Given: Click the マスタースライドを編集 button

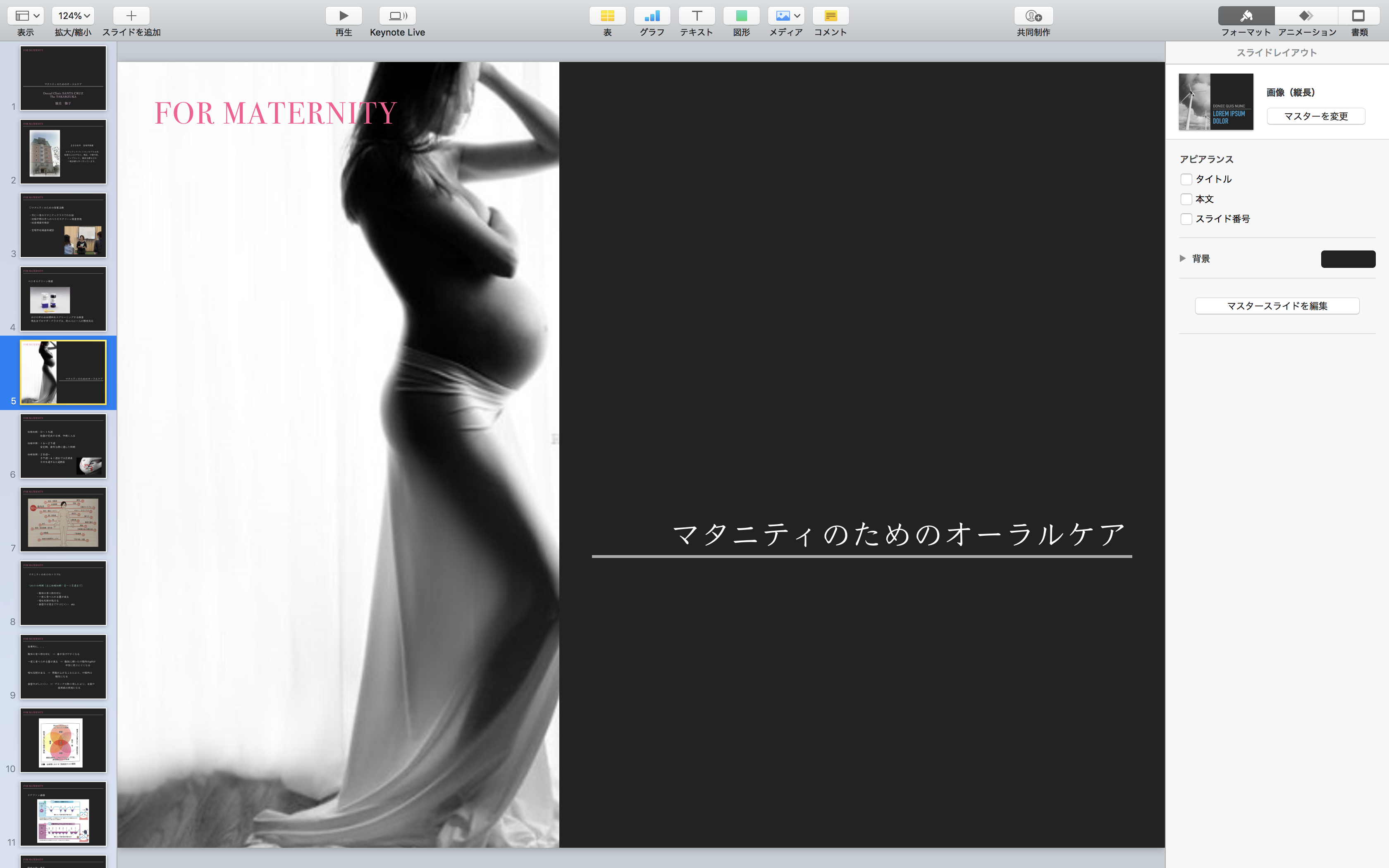Looking at the screenshot, I should pos(1277,306).
